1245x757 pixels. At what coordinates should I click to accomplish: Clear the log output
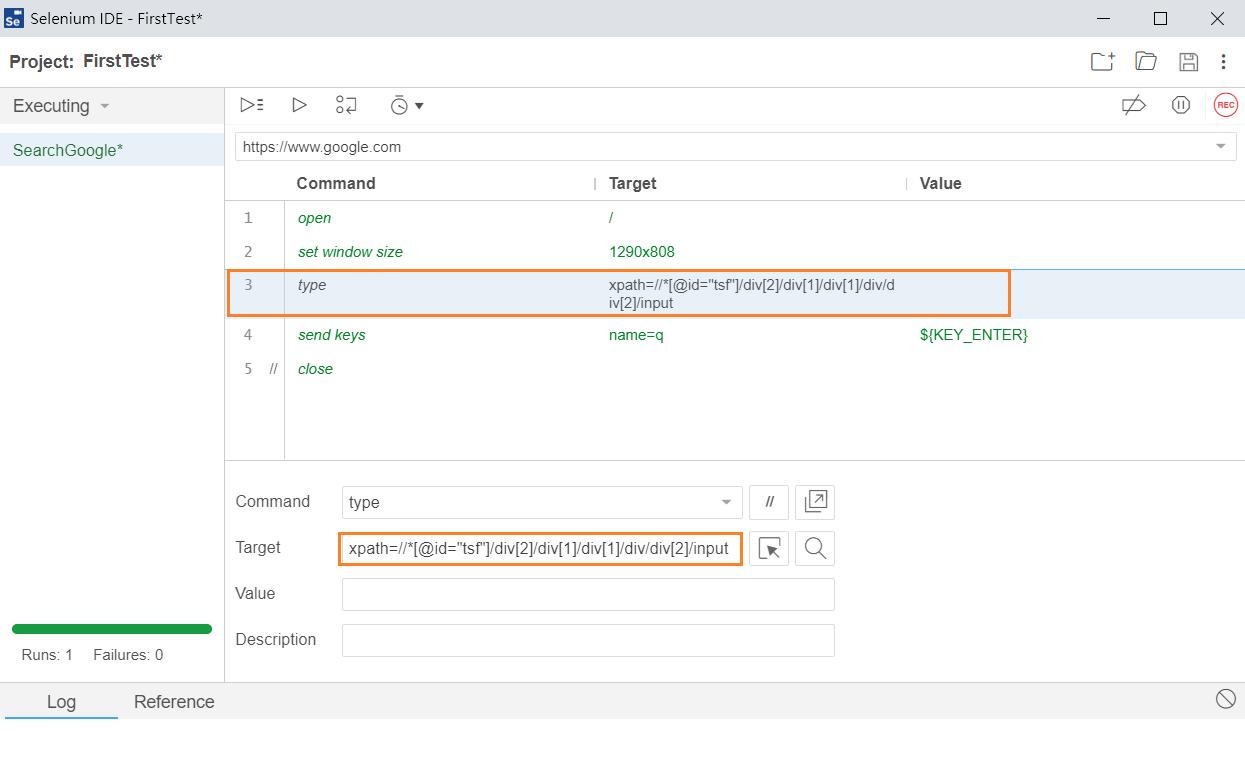click(1225, 700)
